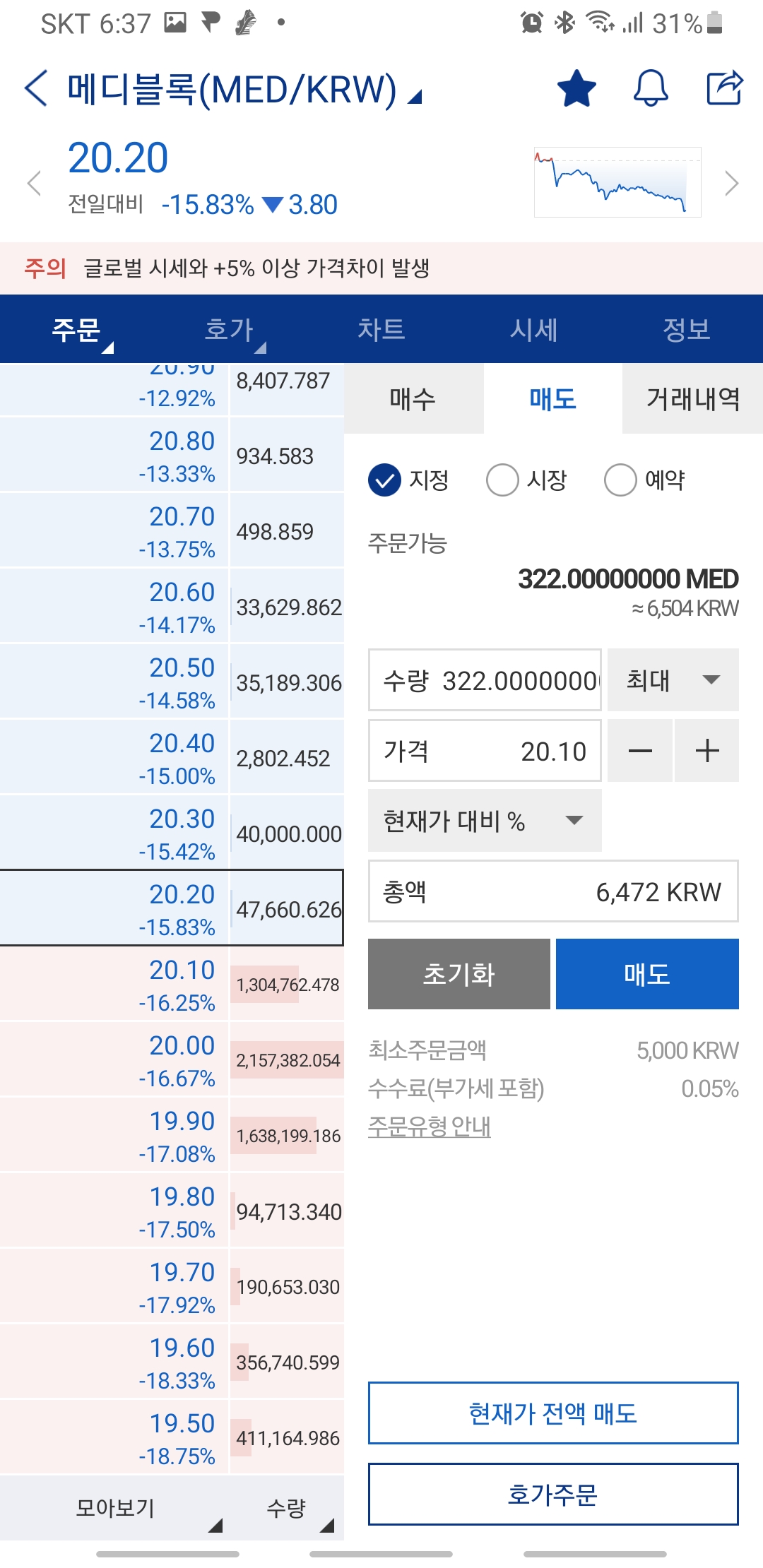Tap the 2,157,382.054 quantity cell
Screen dimensions: 763x1568
[x=288, y=1060]
